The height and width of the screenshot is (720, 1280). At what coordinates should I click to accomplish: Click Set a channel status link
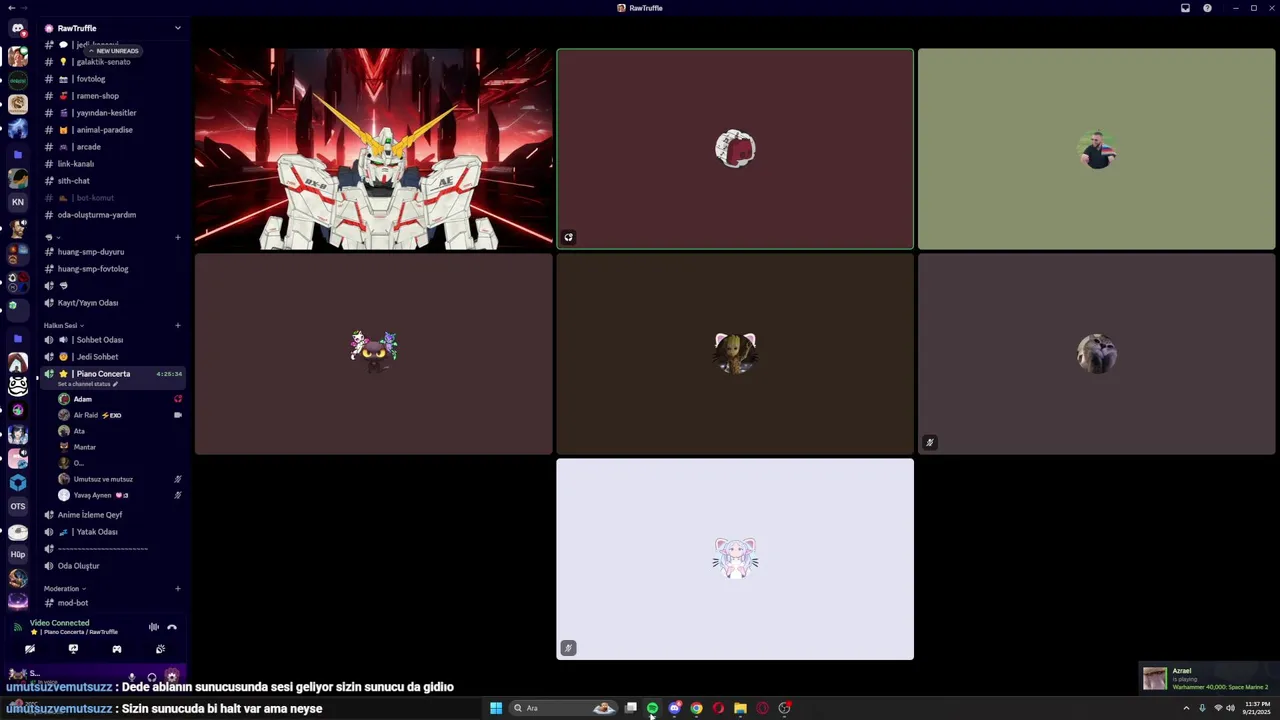coord(88,384)
